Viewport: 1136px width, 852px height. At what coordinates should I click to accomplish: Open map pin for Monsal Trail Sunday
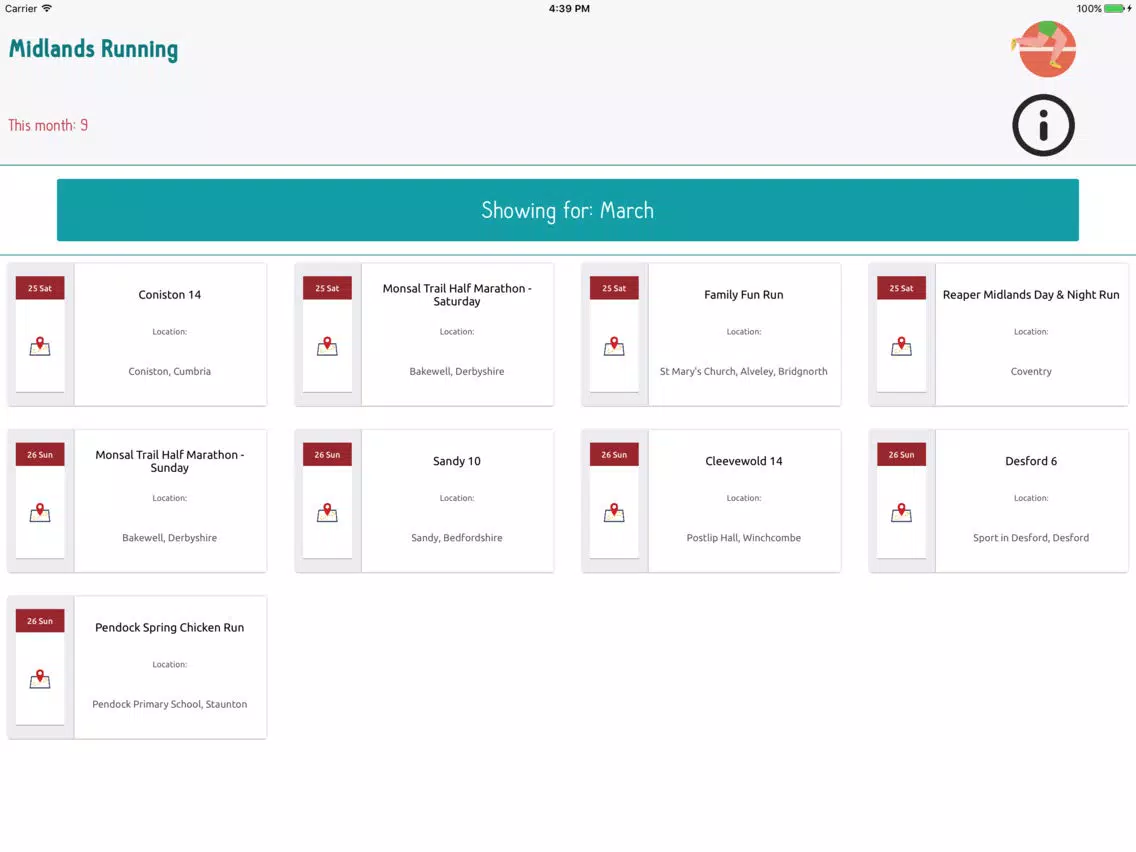pyautogui.click(x=40, y=513)
